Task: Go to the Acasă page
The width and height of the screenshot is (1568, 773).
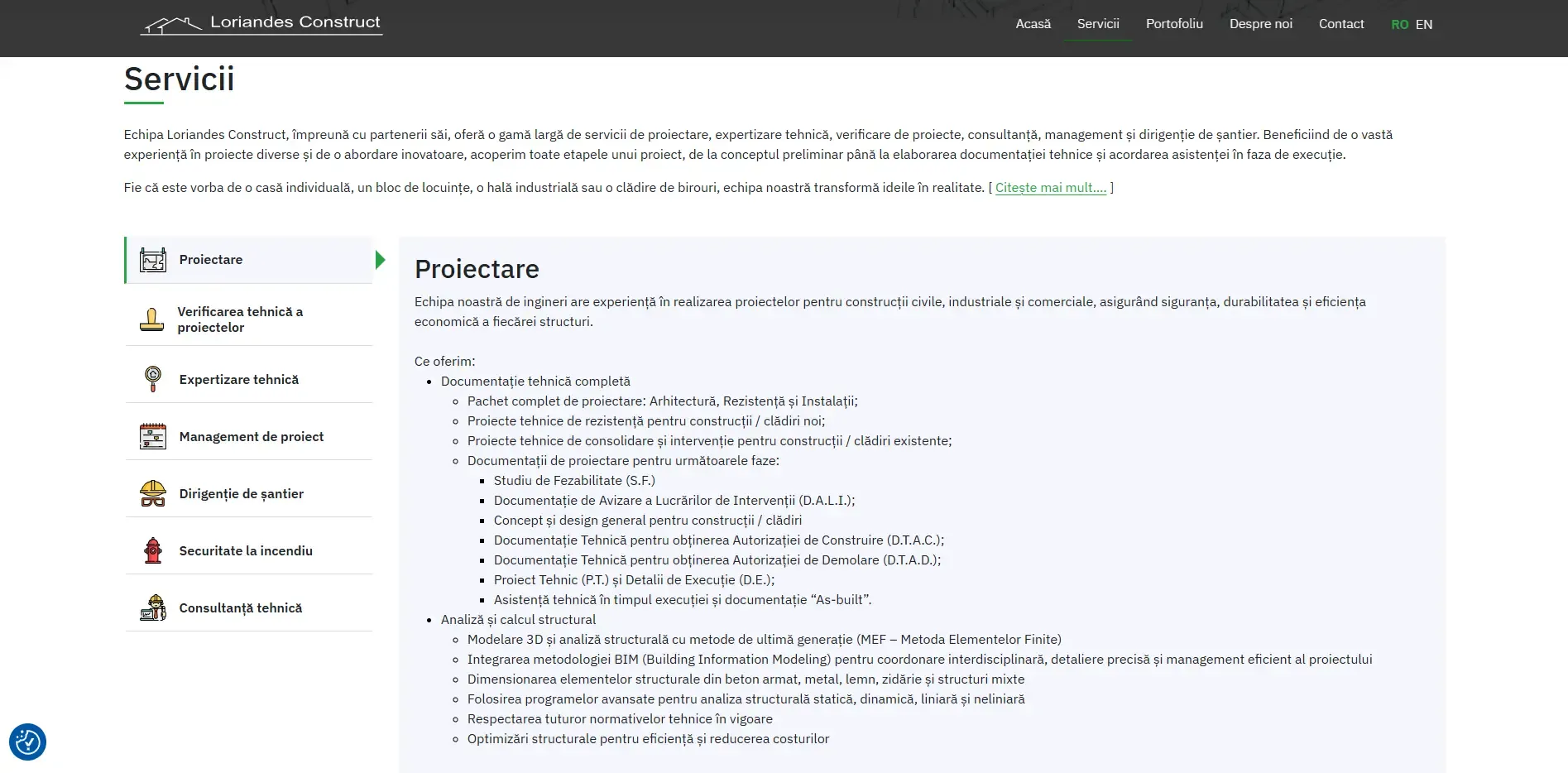Action: (x=1033, y=24)
